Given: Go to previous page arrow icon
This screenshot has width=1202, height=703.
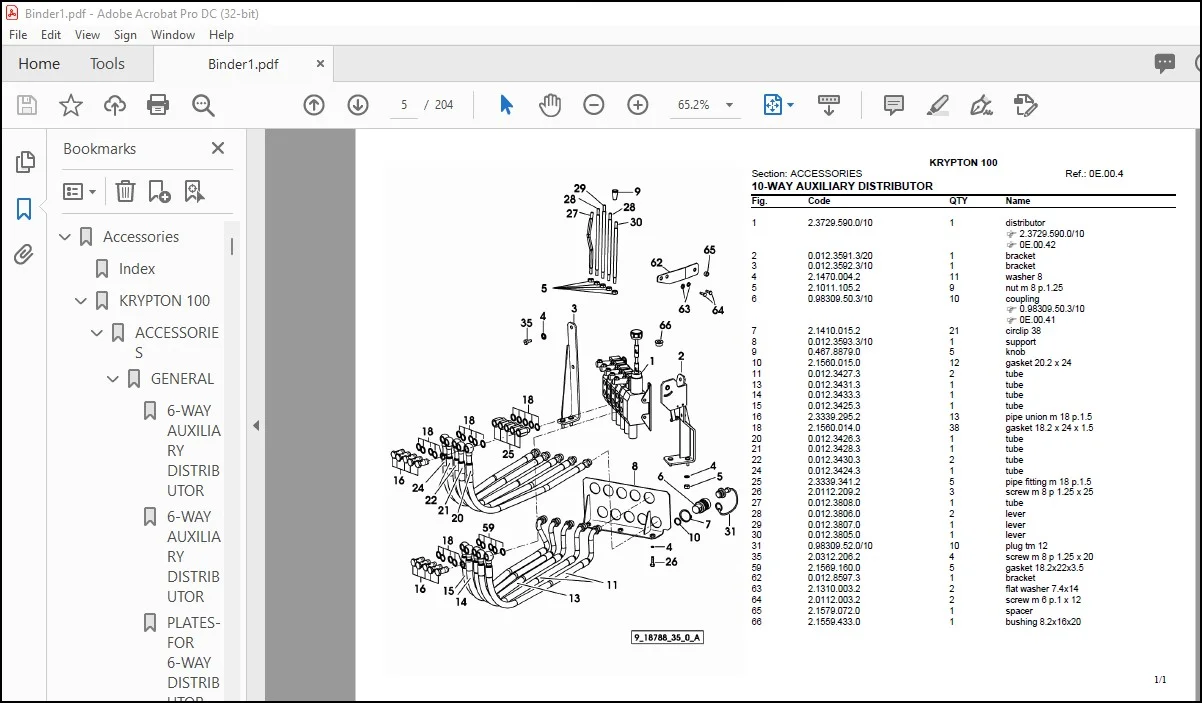Looking at the screenshot, I should tap(314, 105).
